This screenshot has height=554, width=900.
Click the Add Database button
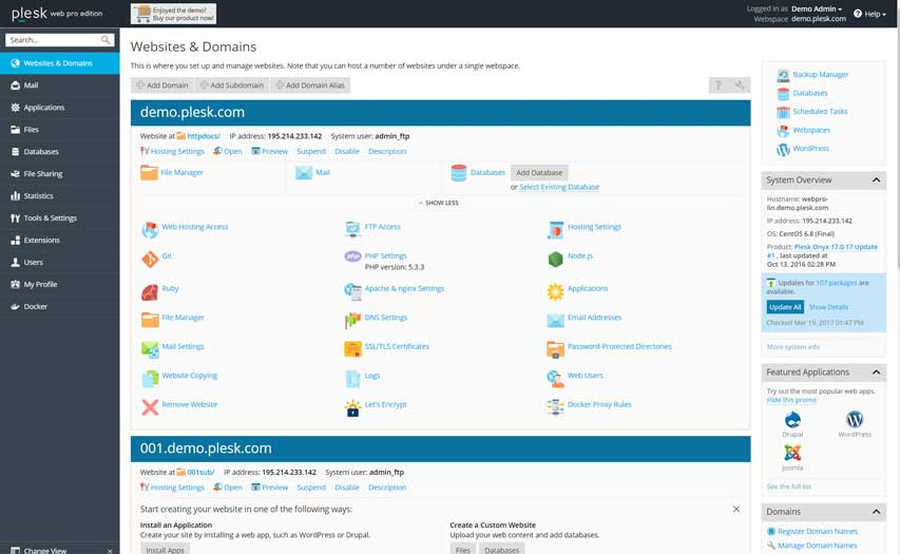click(x=539, y=173)
